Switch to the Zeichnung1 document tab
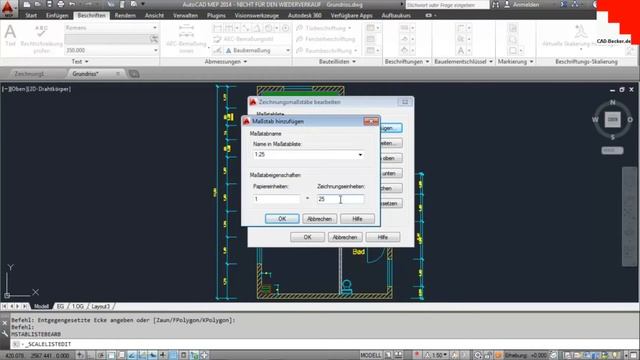This screenshot has height=360, width=640. (29, 74)
